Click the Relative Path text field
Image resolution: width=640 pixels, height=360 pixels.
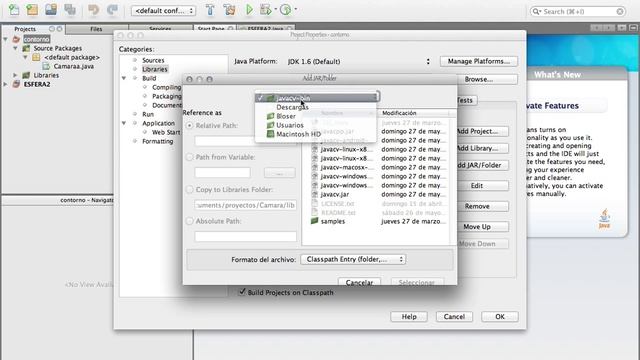[x=246, y=141]
